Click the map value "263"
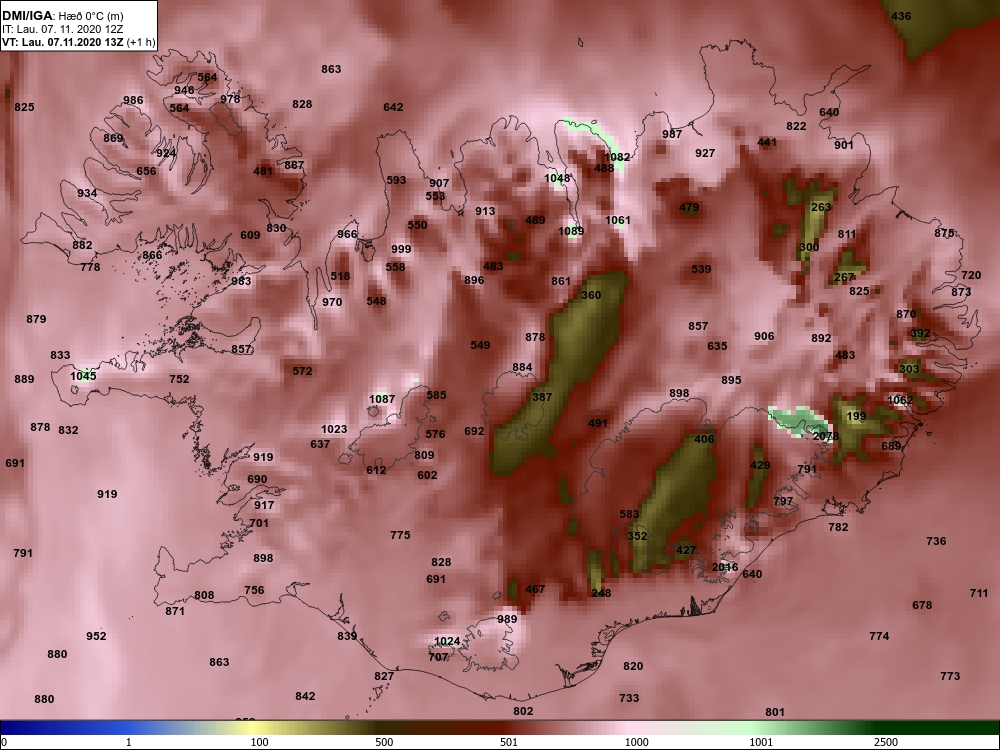Screen dimensions: 1000x750 click(x=821, y=207)
